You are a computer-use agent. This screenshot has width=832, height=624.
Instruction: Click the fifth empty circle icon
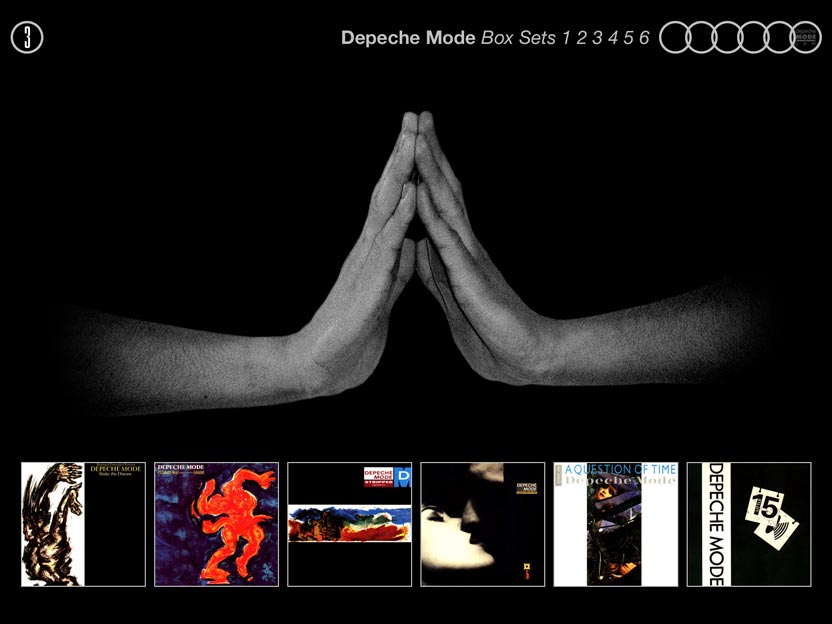click(779, 37)
